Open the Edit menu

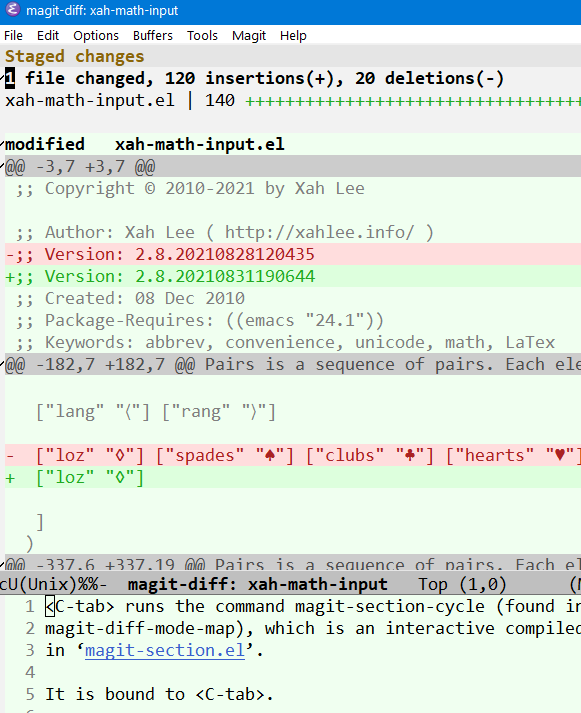48,35
